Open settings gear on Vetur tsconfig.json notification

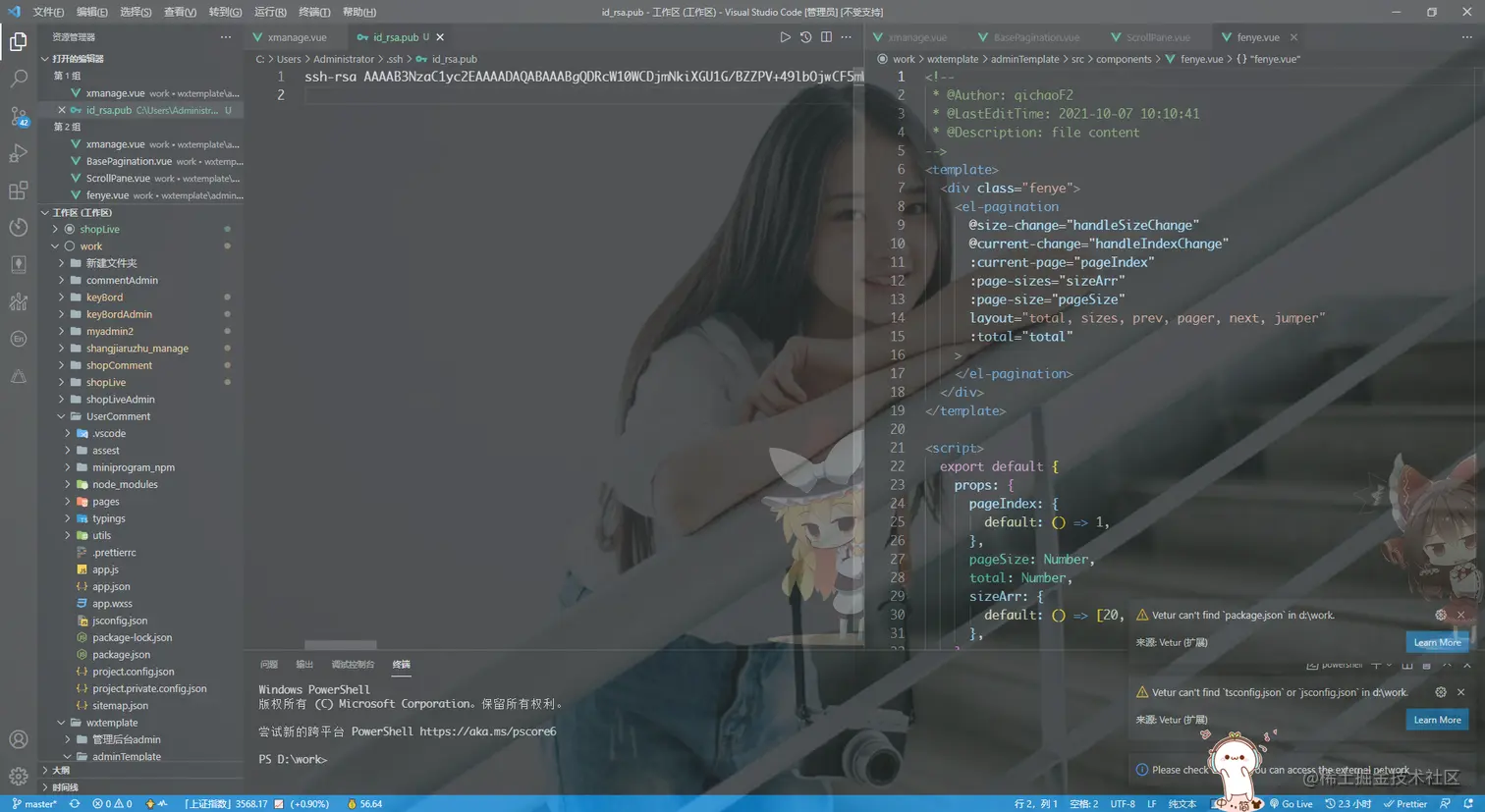(x=1441, y=692)
